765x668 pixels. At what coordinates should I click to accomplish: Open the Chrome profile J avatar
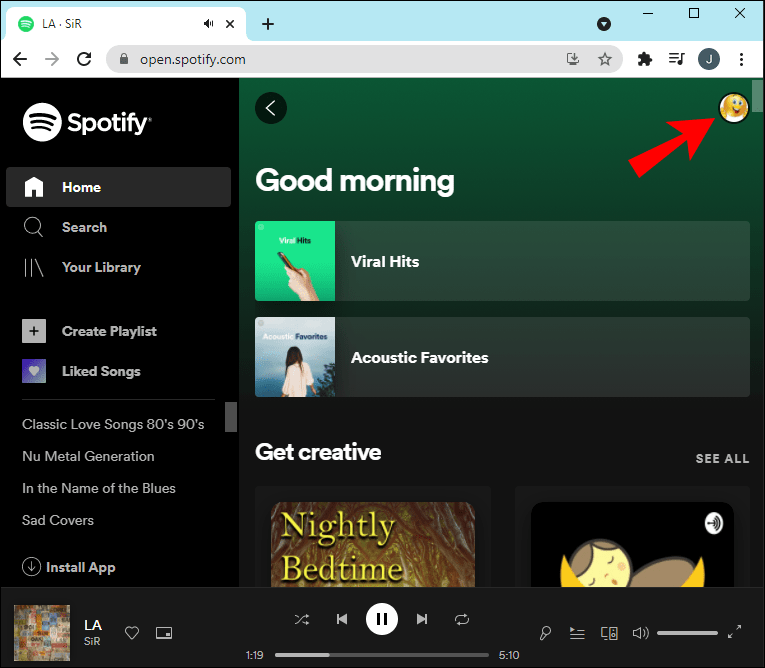tap(708, 59)
